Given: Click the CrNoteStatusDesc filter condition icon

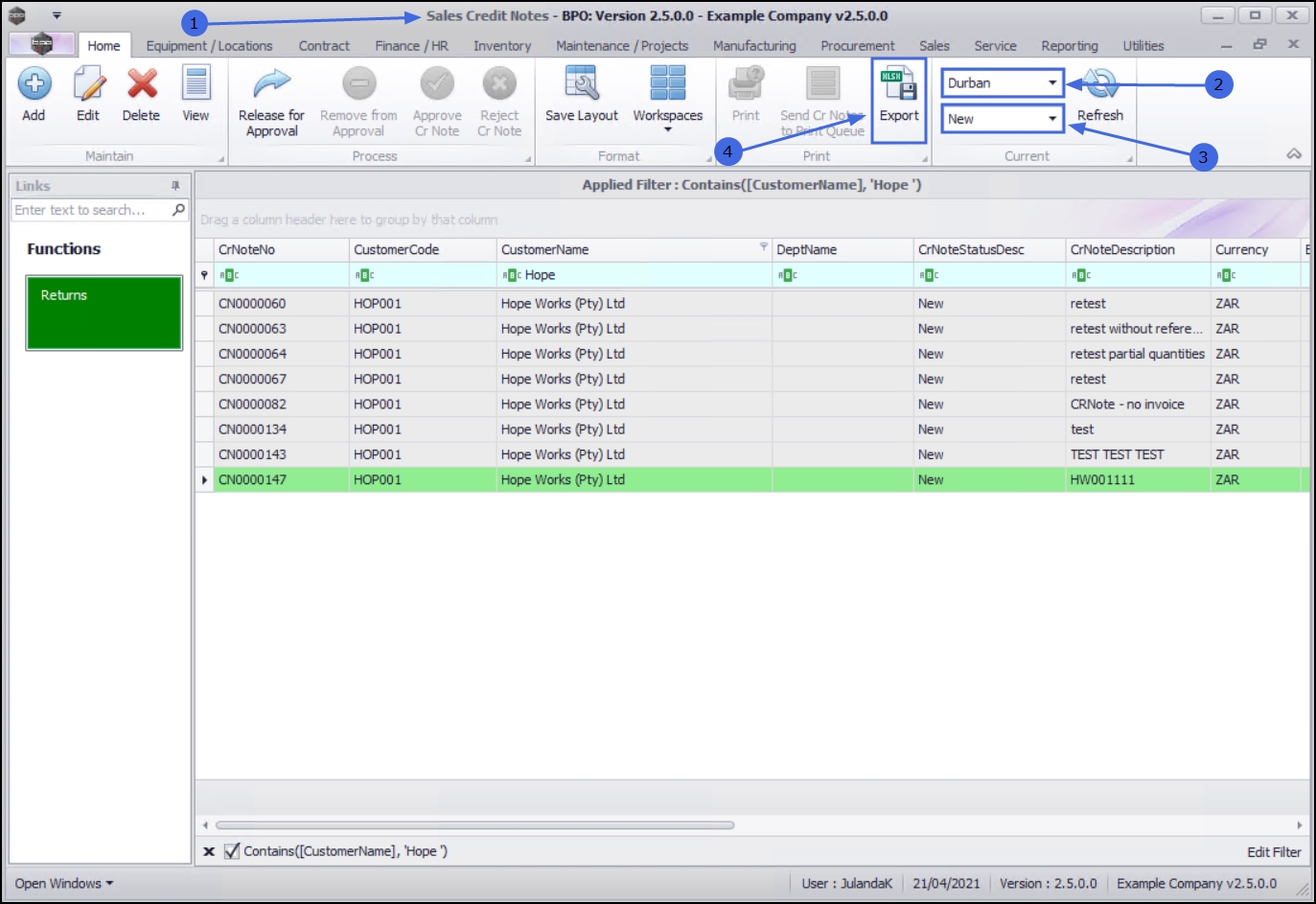Looking at the screenshot, I should [x=929, y=275].
